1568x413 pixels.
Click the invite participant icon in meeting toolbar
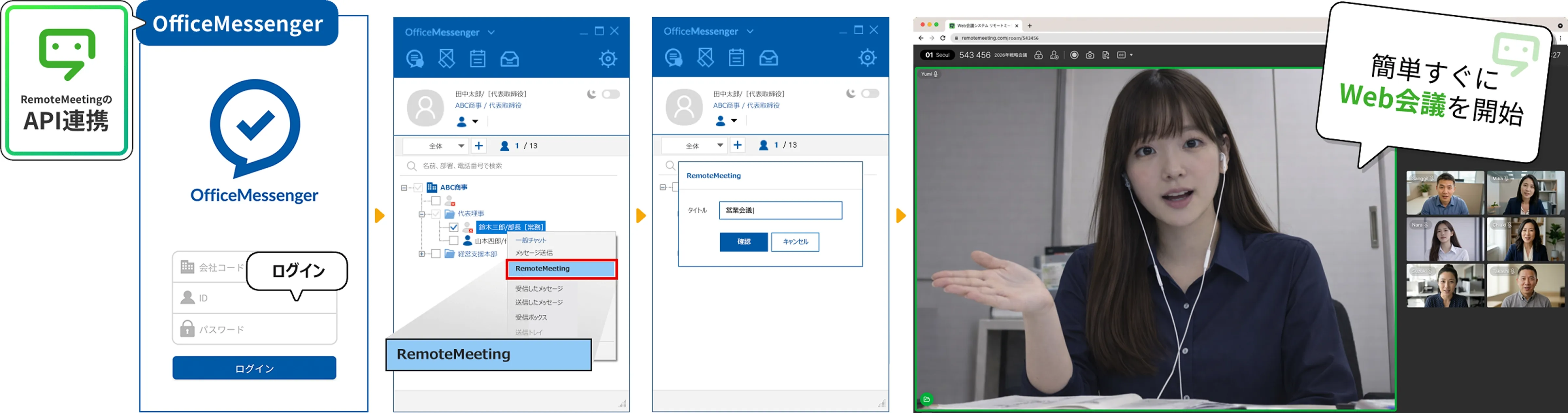click(x=1054, y=55)
